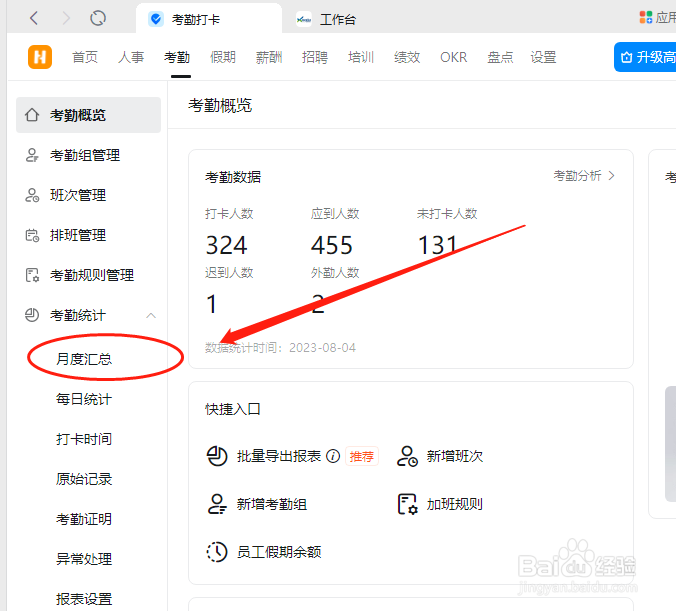Click the 加班规则 document-gear icon
Image resolution: width=676 pixels, height=611 pixels.
[407, 504]
